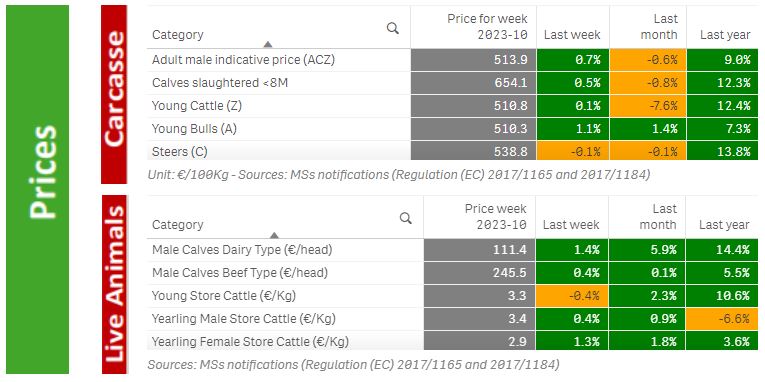The height and width of the screenshot is (382, 765).
Task: Open search in Live Animals Category column
Action: [x=405, y=218]
